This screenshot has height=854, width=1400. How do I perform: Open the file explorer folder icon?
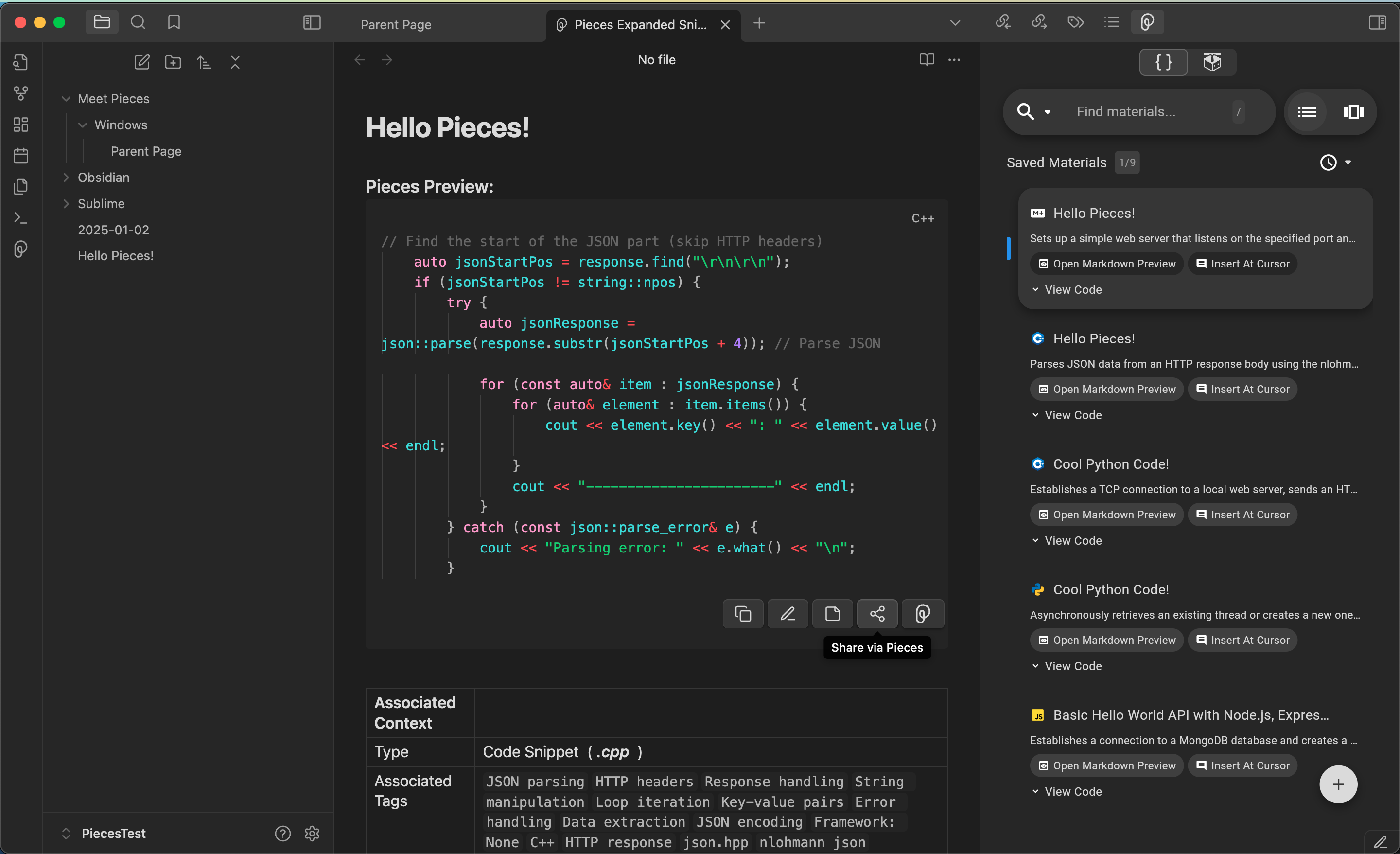102,22
